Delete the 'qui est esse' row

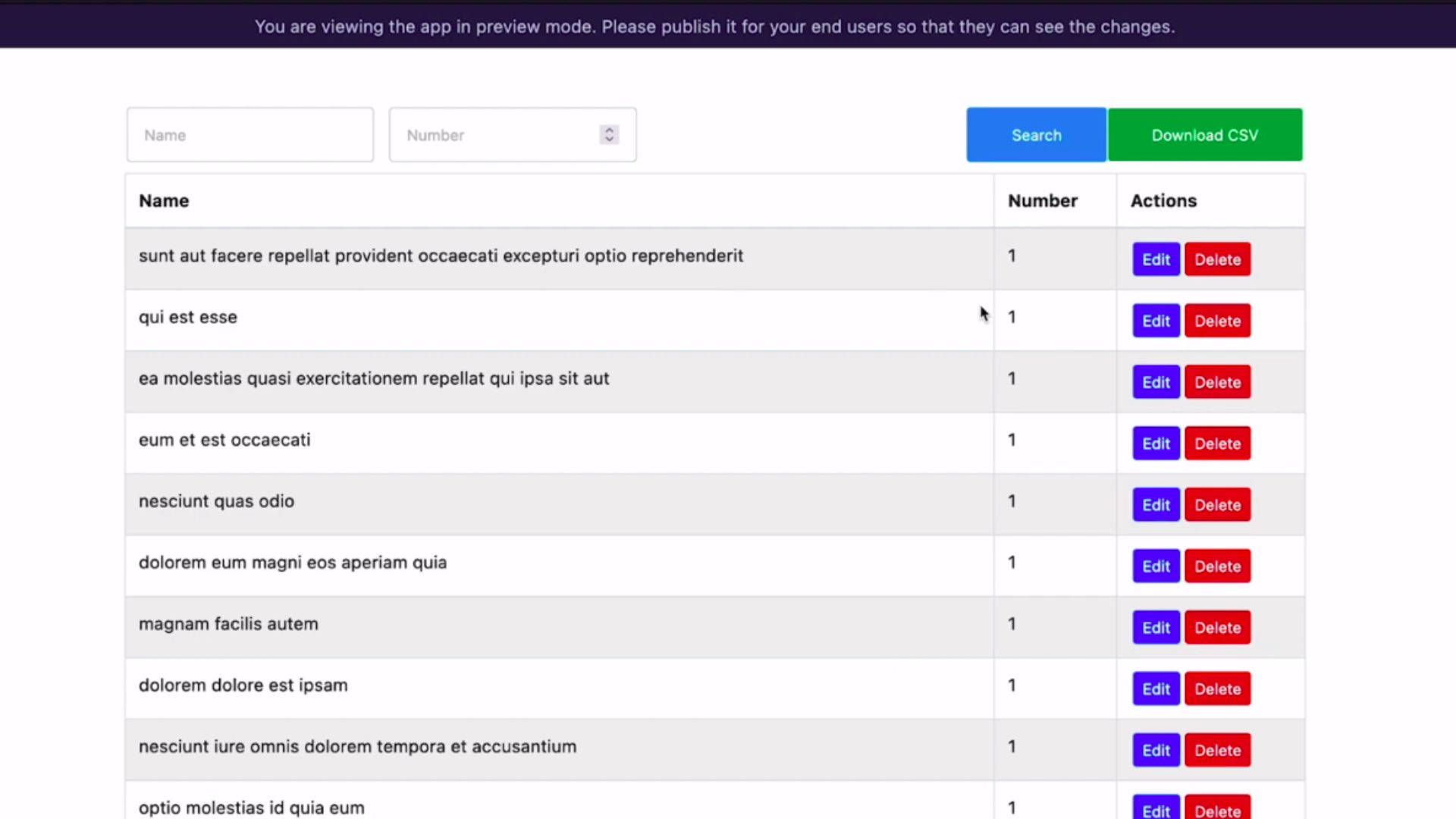pyautogui.click(x=1218, y=321)
